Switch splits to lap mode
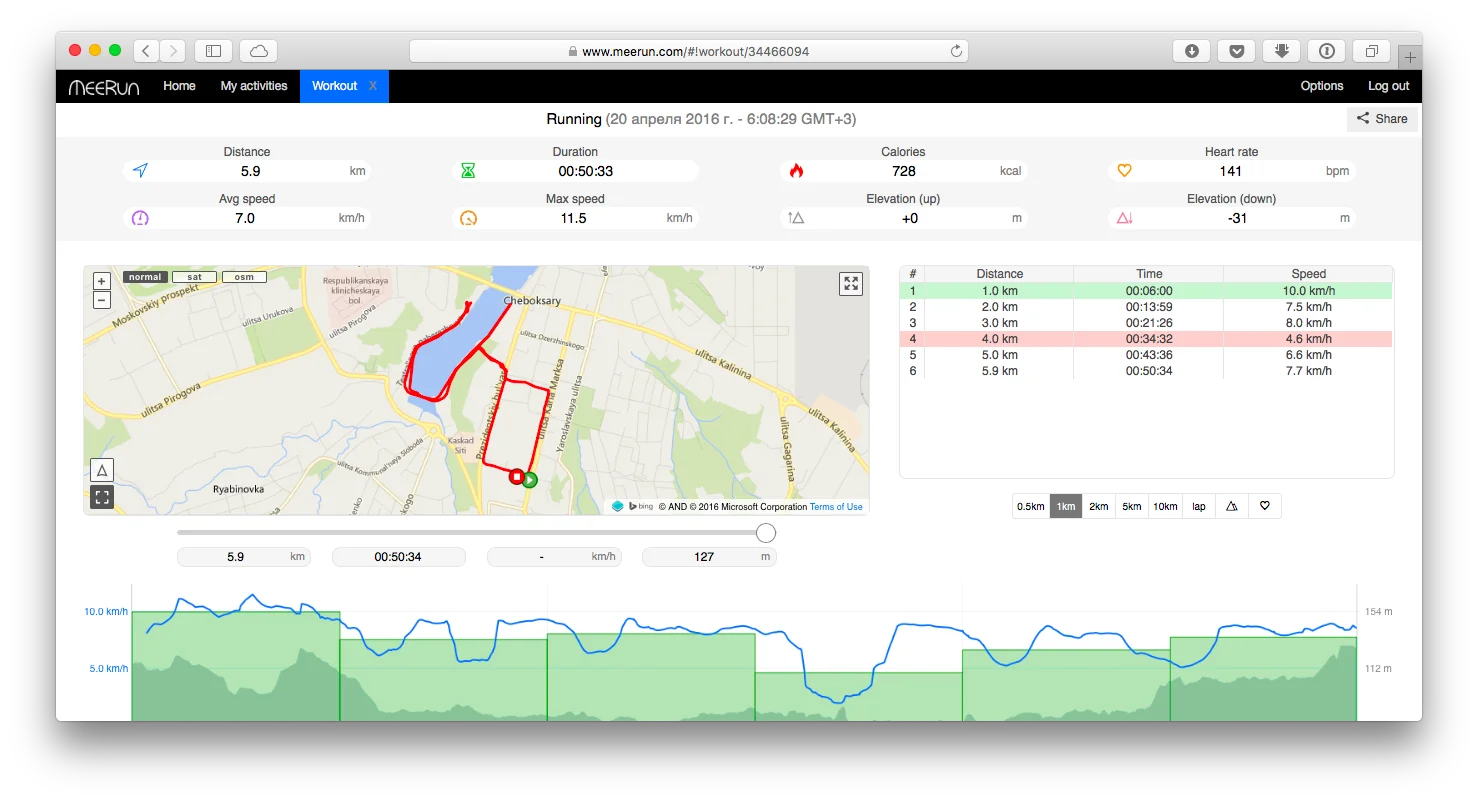This screenshot has width=1478, height=801. (1198, 506)
